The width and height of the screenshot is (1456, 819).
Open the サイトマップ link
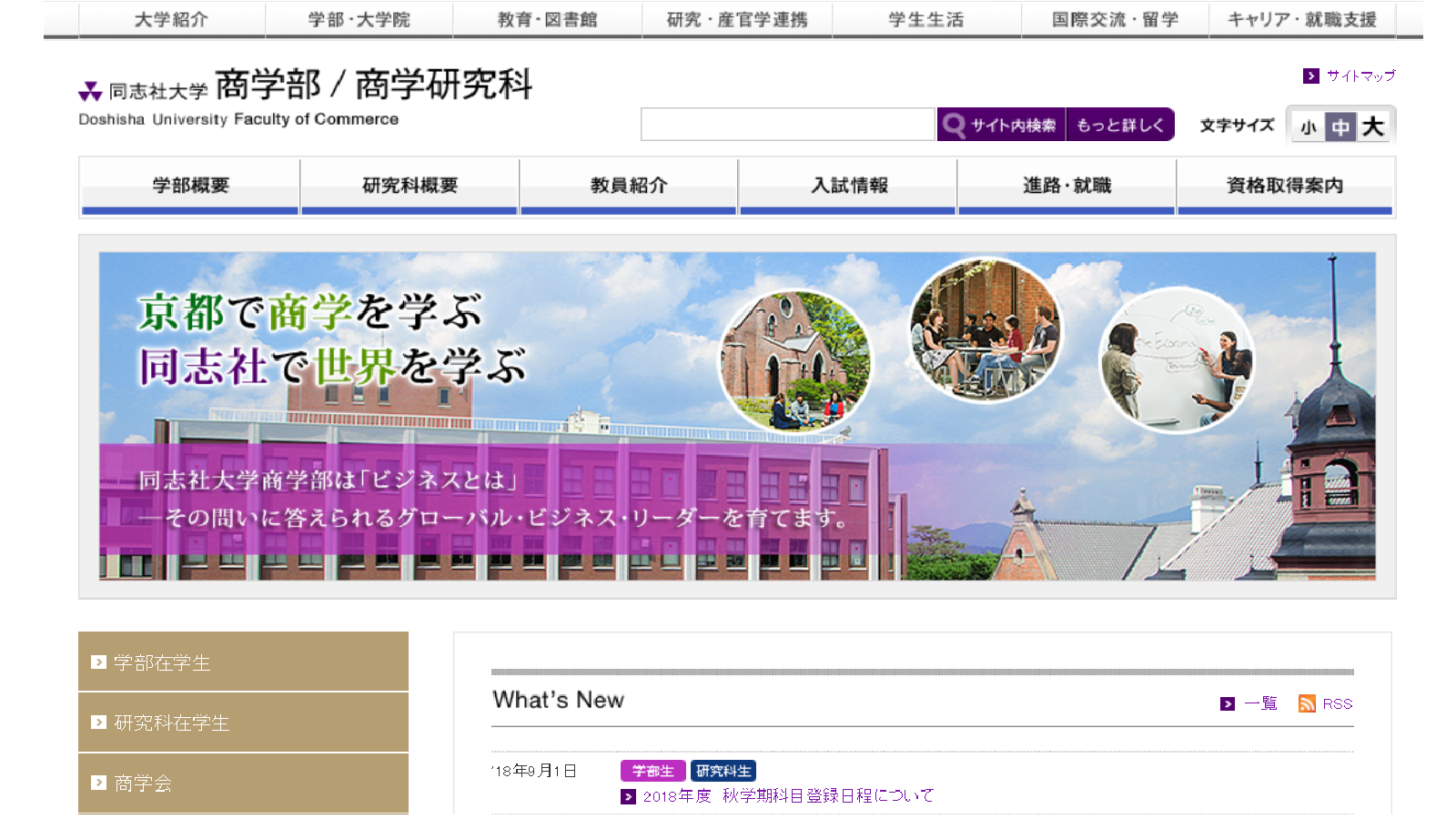(1360, 76)
